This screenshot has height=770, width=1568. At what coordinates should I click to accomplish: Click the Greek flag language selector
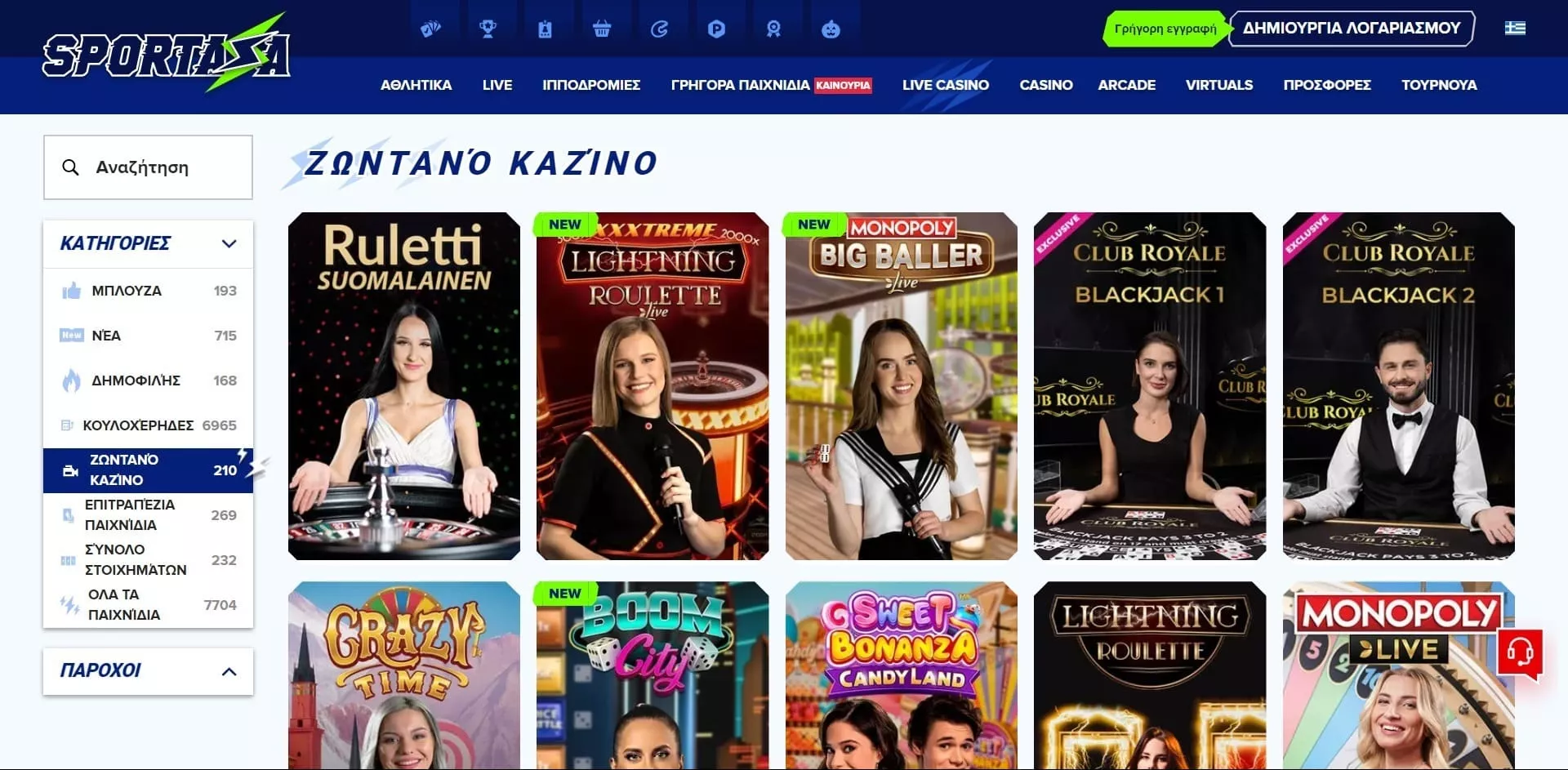pyautogui.click(x=1515, y=28)
